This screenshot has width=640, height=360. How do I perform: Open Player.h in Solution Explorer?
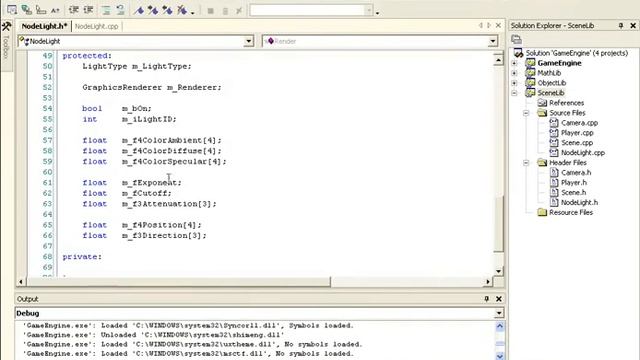coord(573,183)
